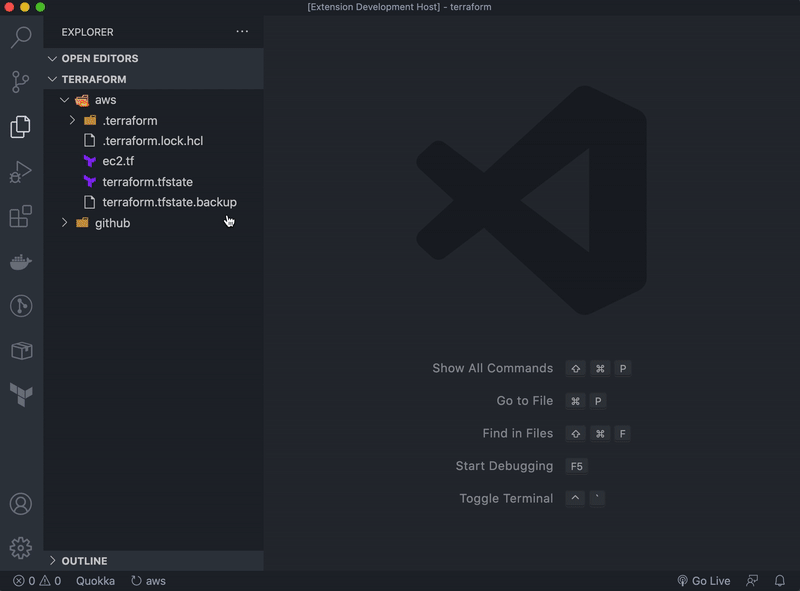The height and width of the screenshot is (591, 800).
Task: Open the Search view in activity bar
Action: [x=21, y=37]
